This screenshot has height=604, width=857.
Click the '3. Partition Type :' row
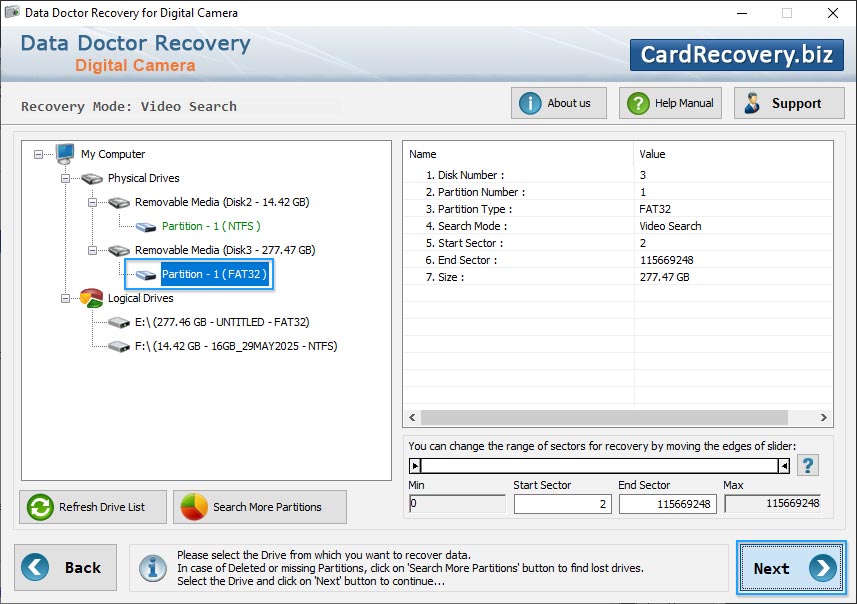618,209
